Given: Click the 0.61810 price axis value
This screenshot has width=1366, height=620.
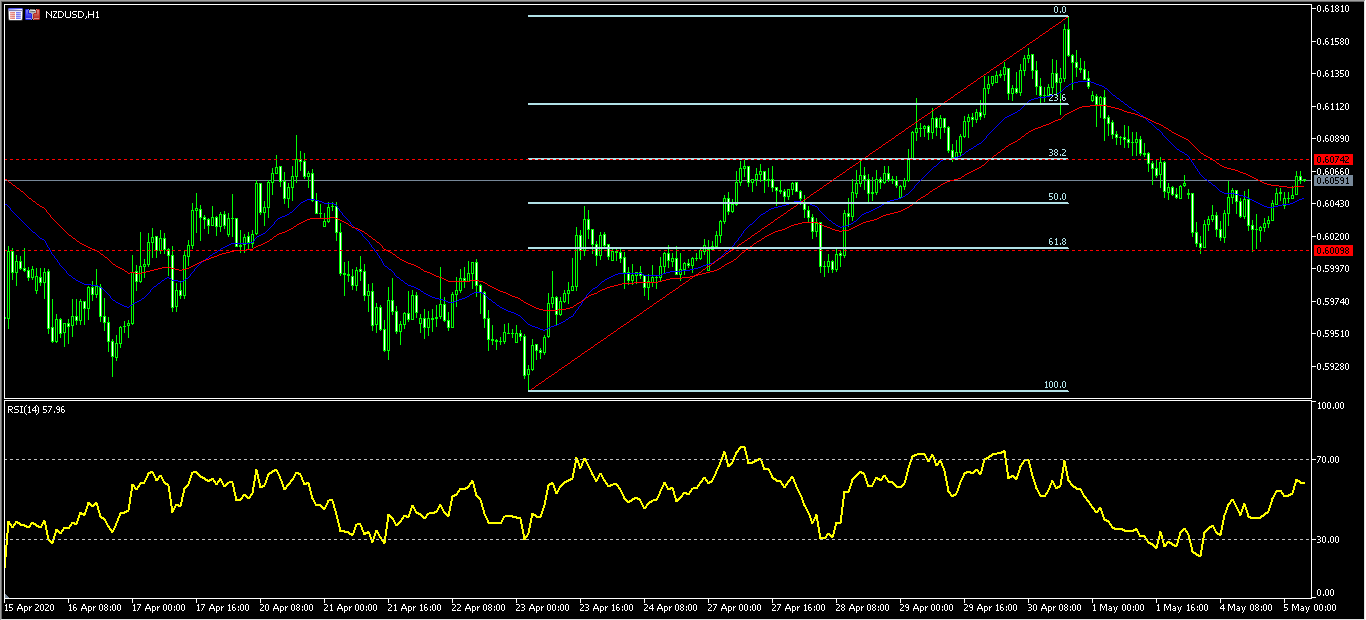Looking at the screenshot, I should tap(1334, 9).
